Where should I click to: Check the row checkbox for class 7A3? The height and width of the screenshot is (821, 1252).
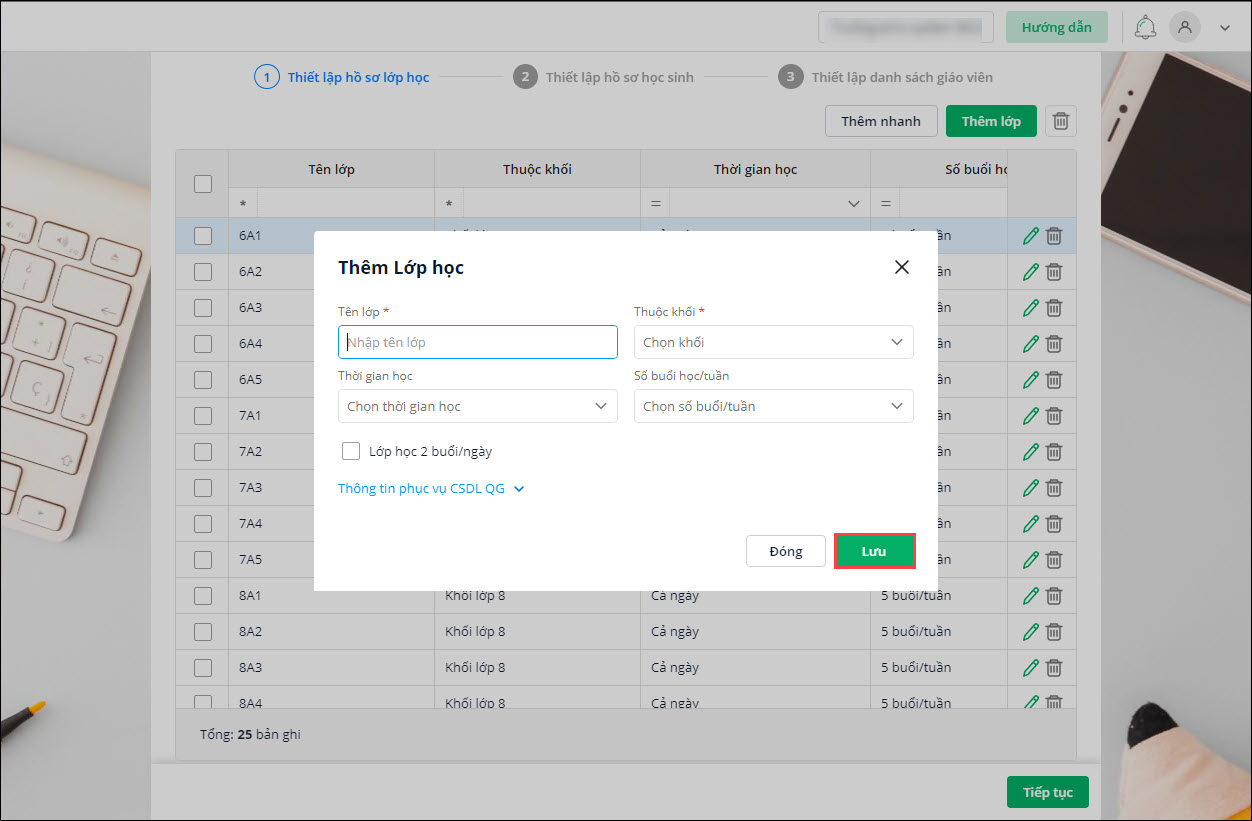click(x=203, y=488)
